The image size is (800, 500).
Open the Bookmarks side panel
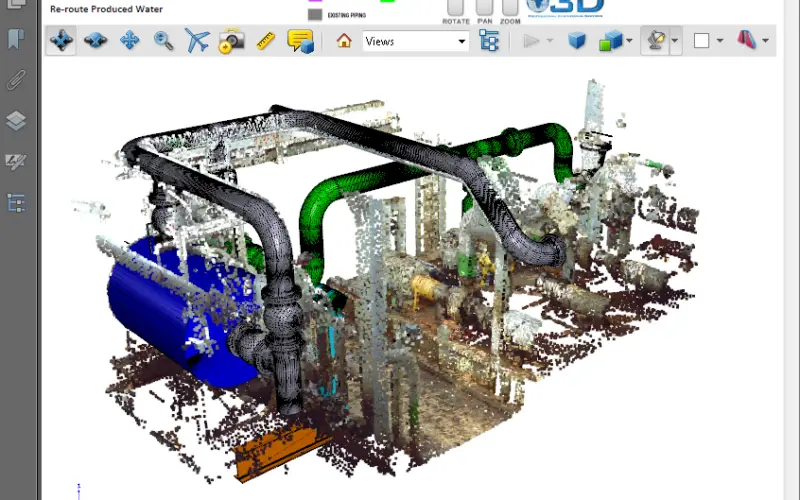[x=16, y=39]
